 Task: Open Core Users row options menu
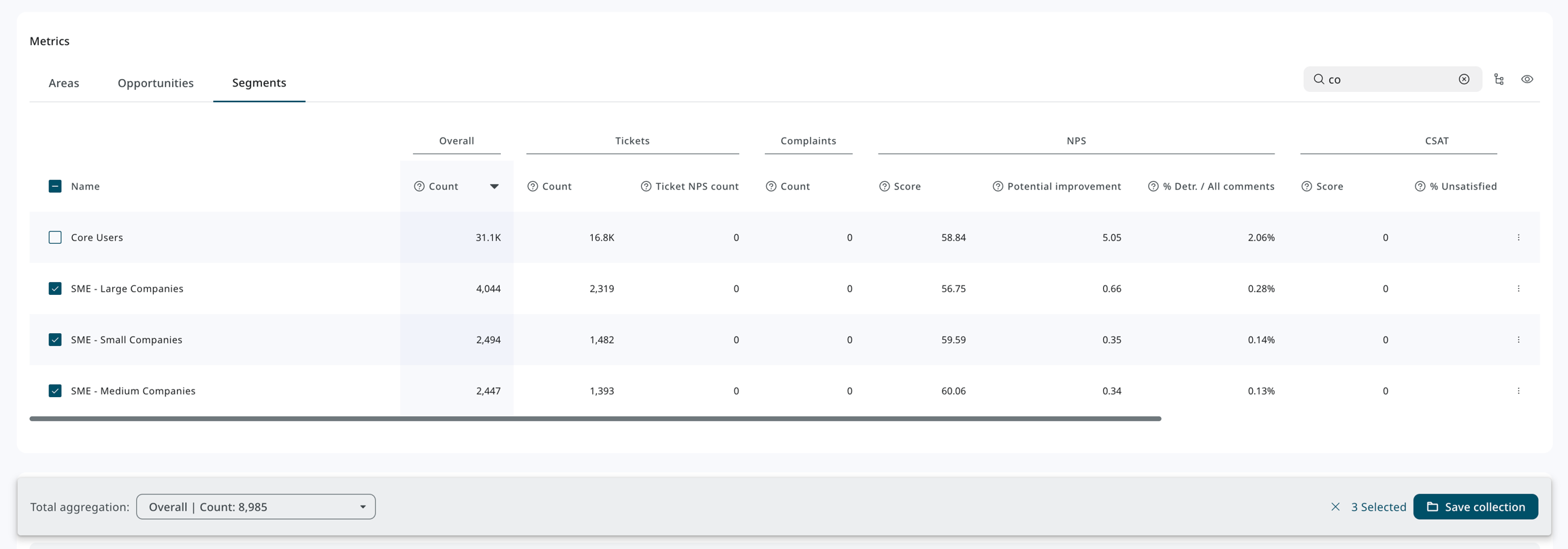point(1518,238)
